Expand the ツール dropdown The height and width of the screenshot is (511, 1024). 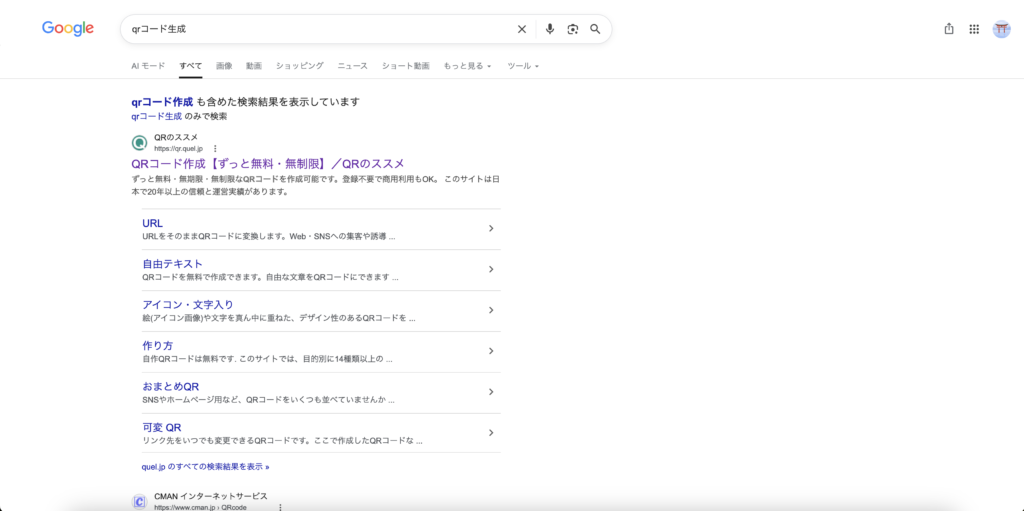click(x=523, y=66)
